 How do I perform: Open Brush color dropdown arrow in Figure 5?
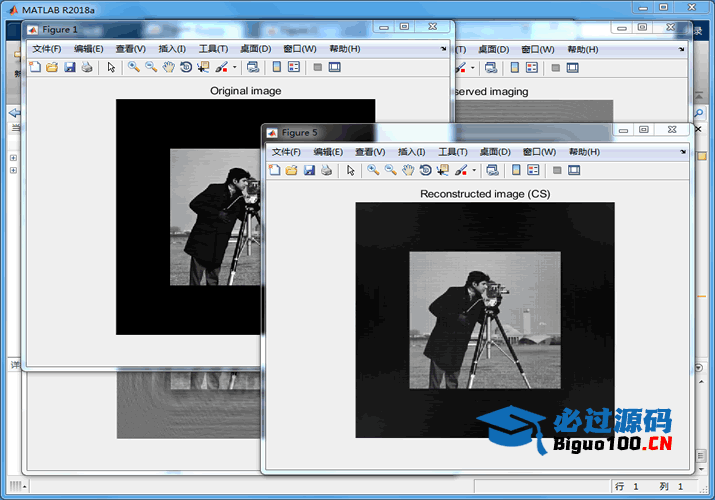tap(474, 170)
